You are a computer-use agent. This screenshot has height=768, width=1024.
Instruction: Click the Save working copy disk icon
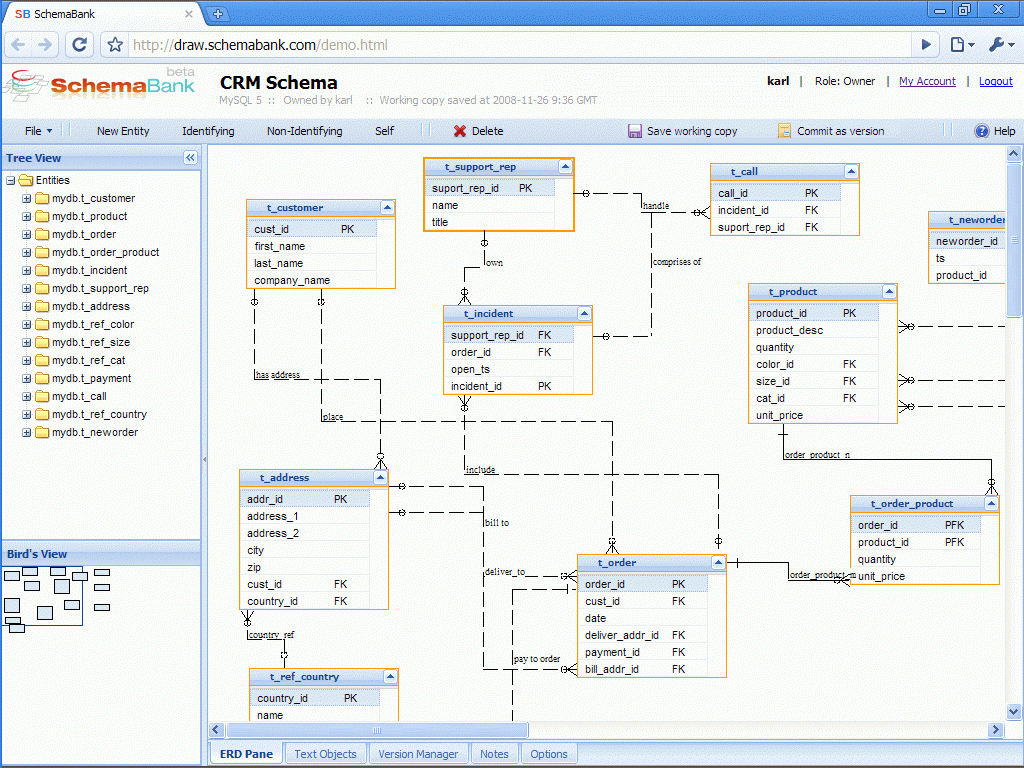click(x=633, y=131)
